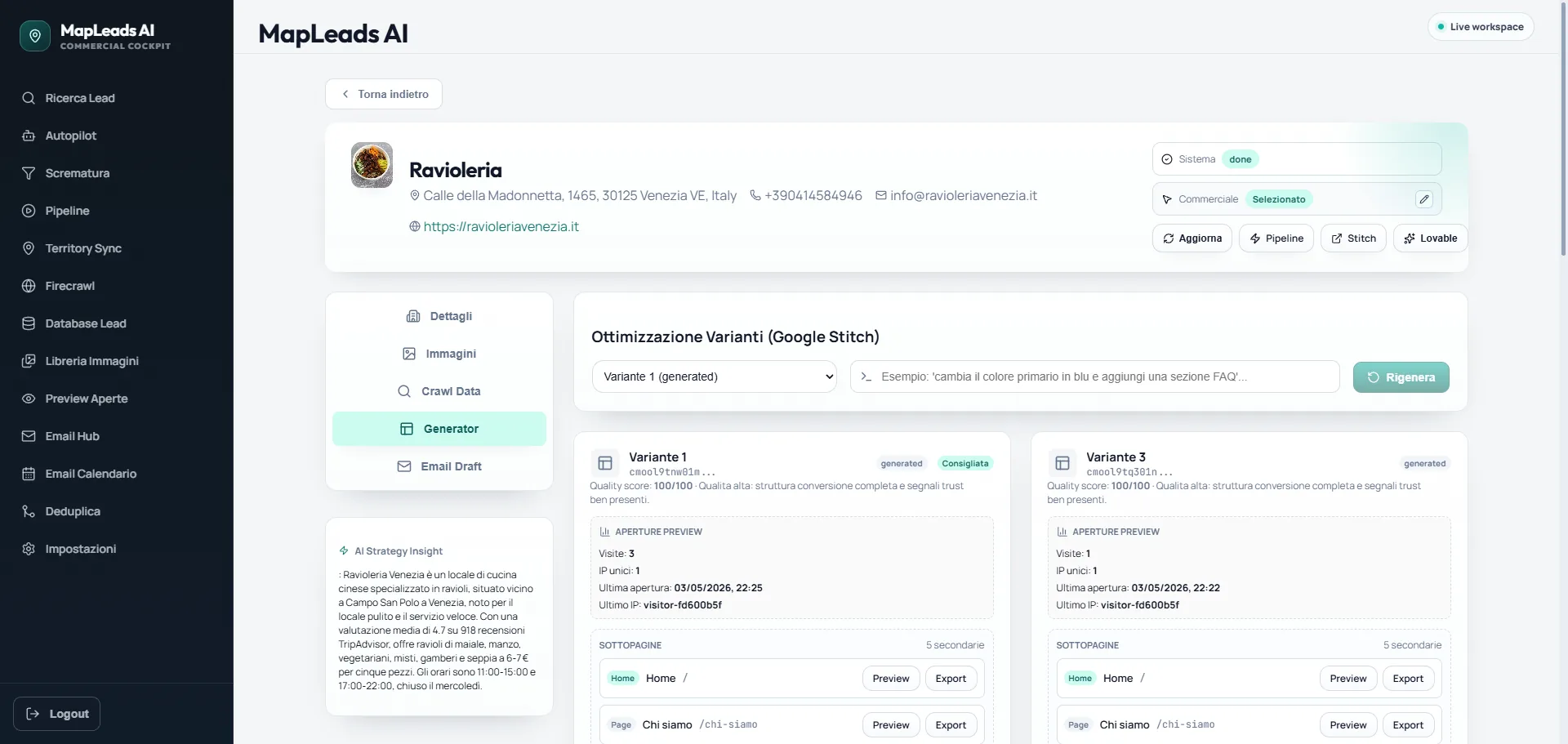
Task: Click the Aggiorna button
Action: tap(1192, 238)
